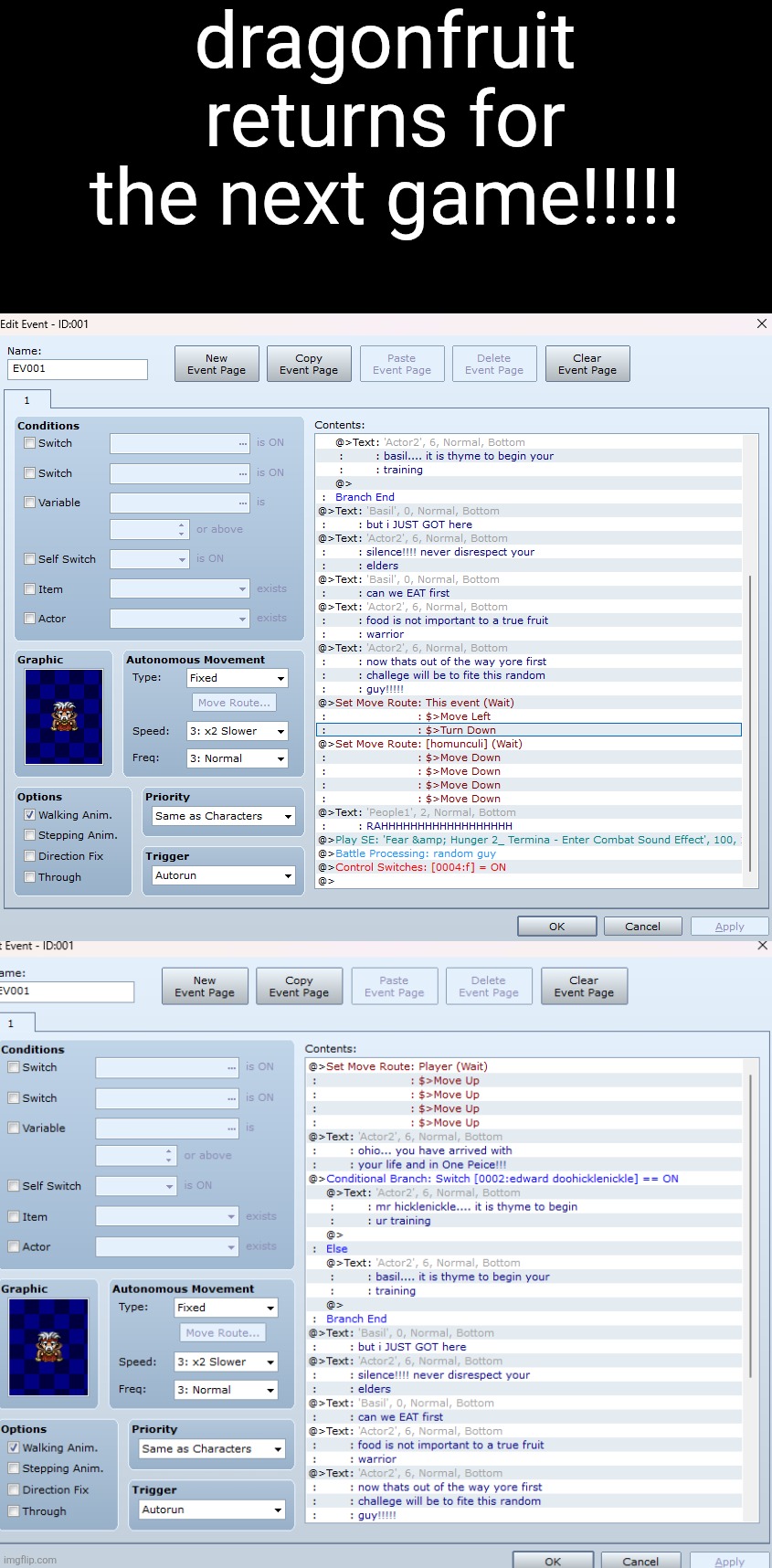
Task: Enable Self Switch condition in upper window
Action: 30,559
